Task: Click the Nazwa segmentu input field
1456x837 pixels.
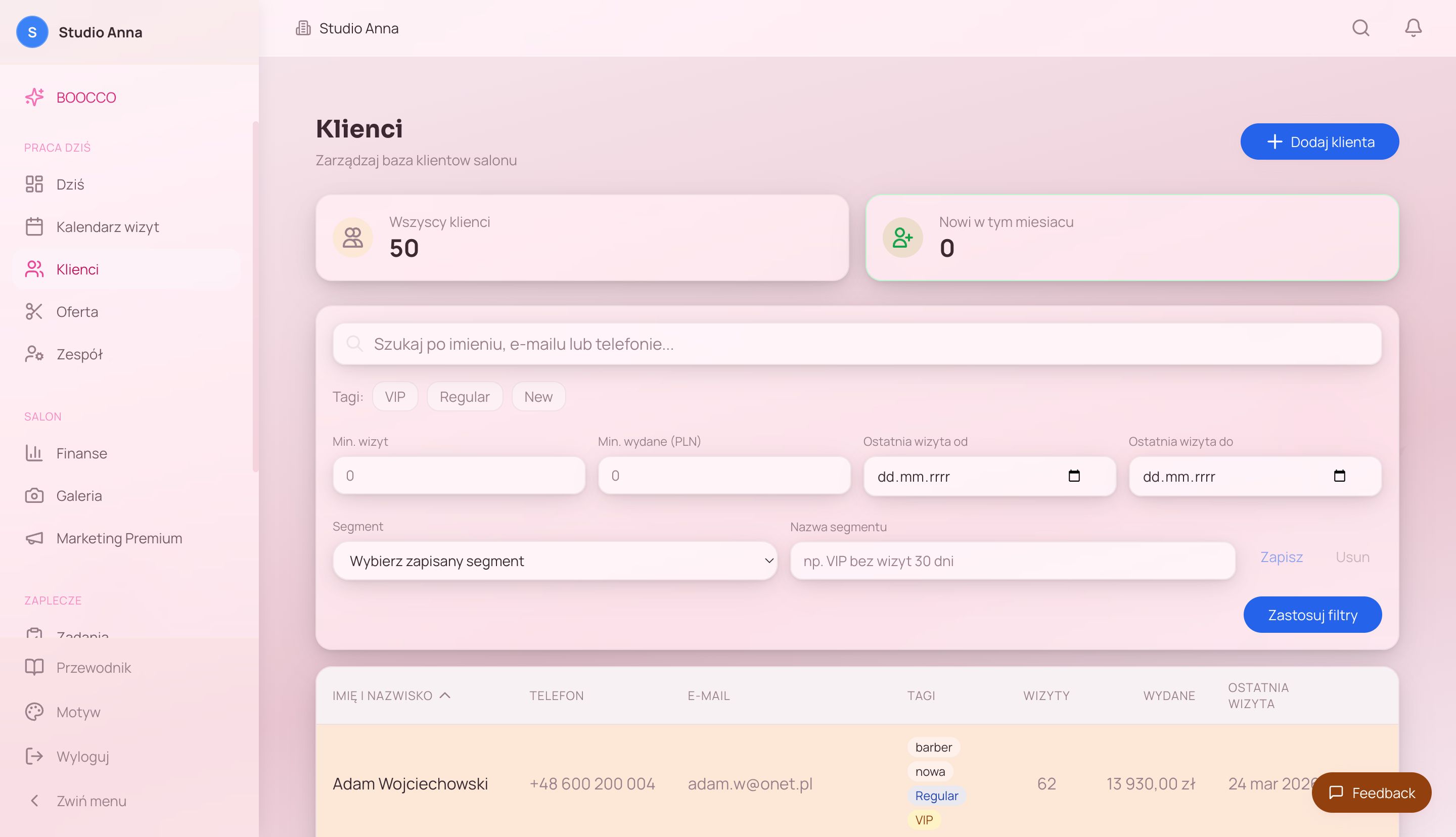Action: coord(1012,561)
